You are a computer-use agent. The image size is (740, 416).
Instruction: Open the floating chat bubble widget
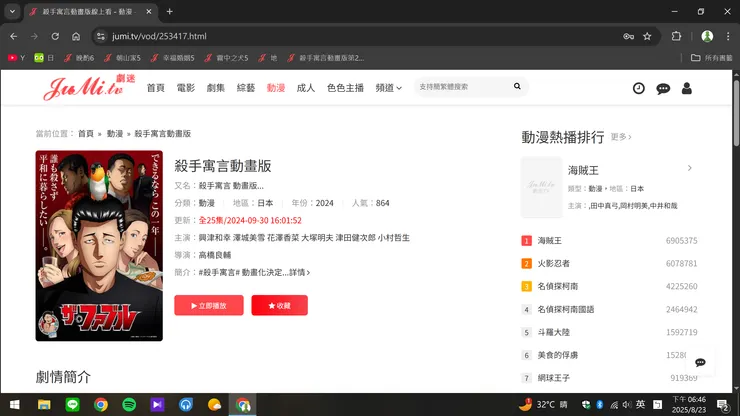pos(700,362)
